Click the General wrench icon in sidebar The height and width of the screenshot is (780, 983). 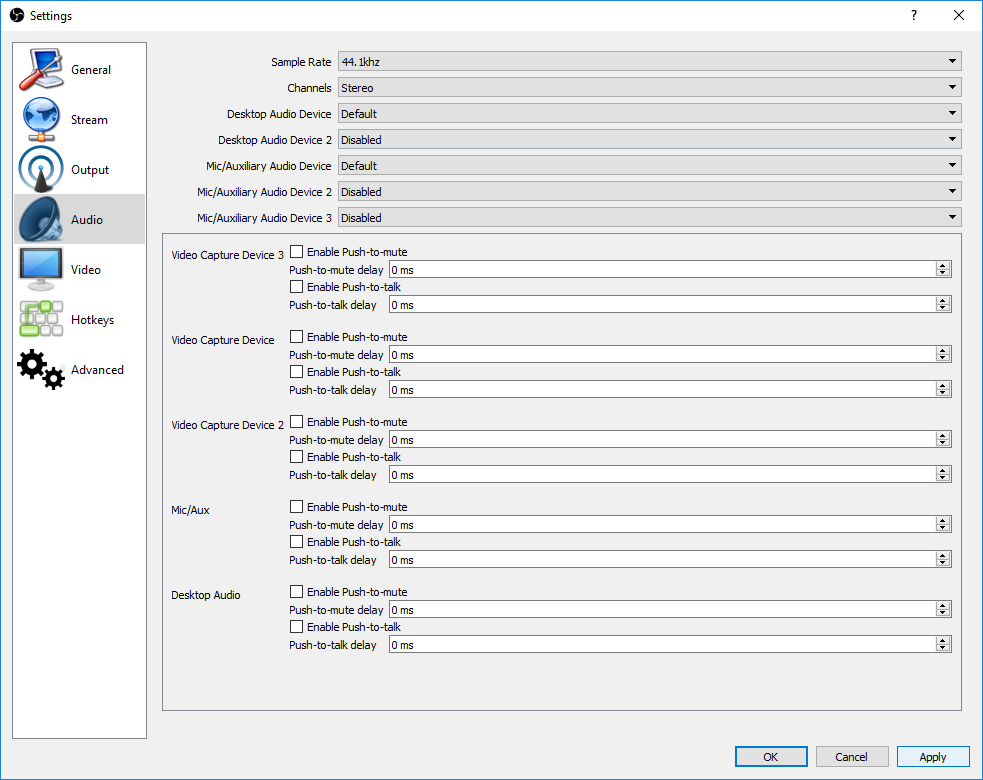(x=41, y=70)
